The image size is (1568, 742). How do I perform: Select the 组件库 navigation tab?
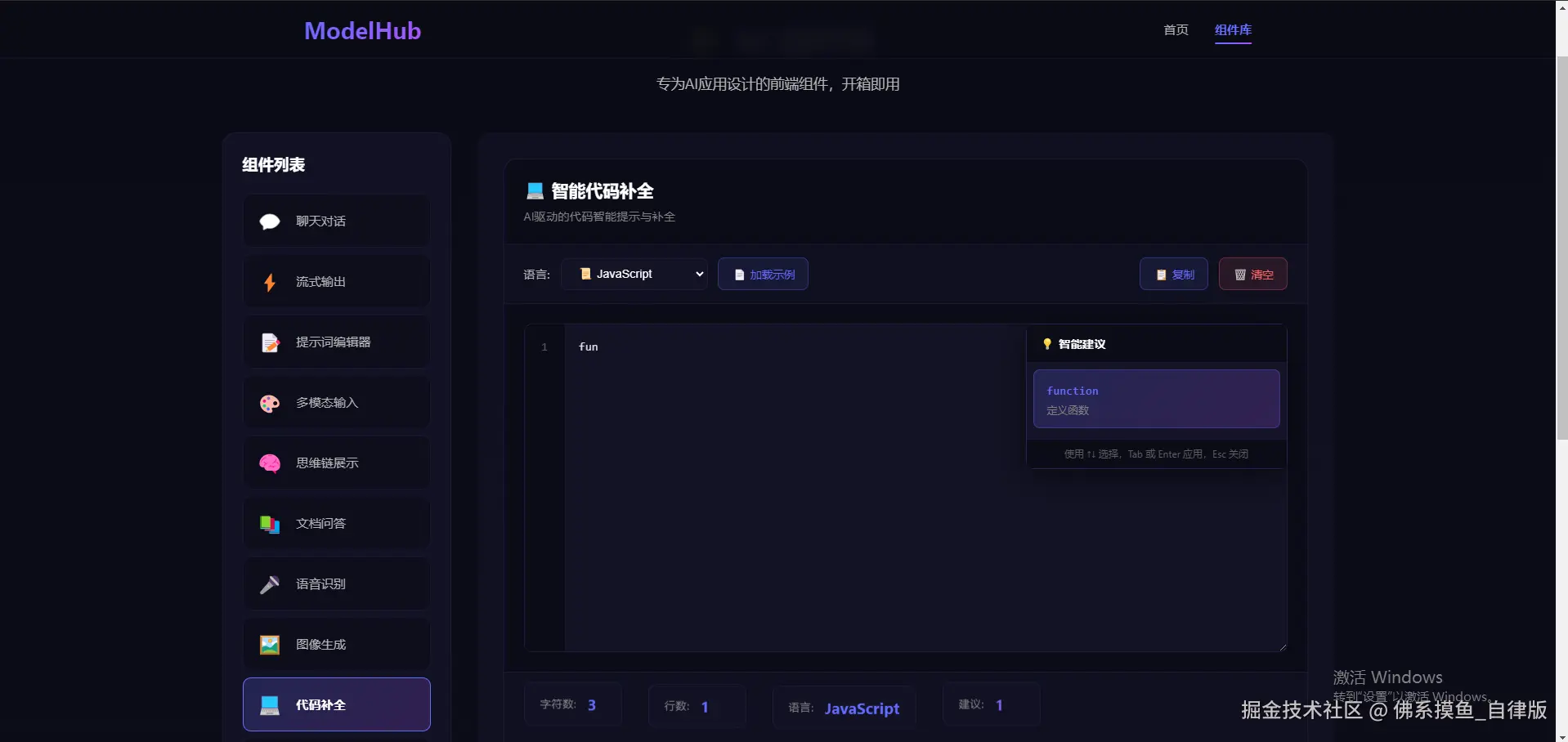[1233, 30]
